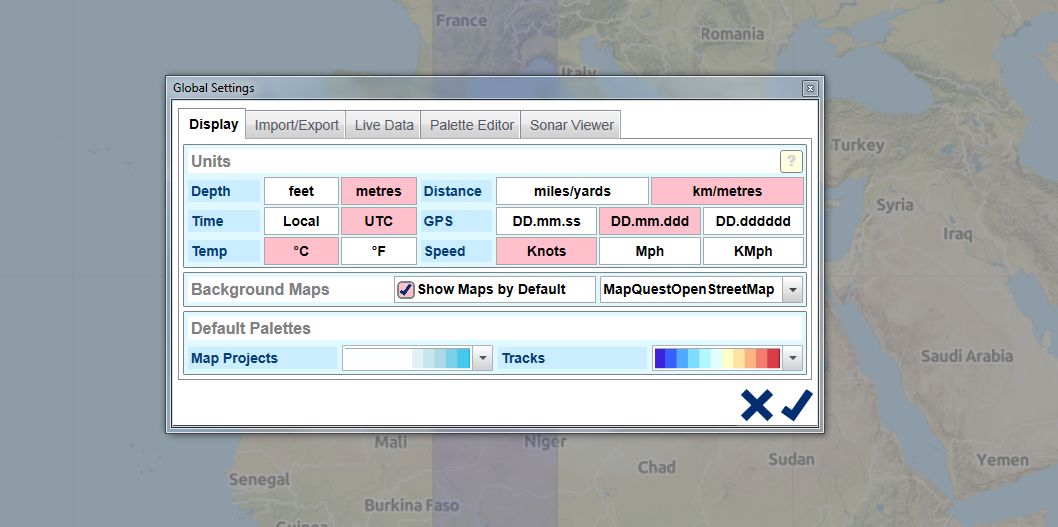Select Local time option
The width and height of the screenshot is (1058, 527).
pyautogui.click(x=301, y=221)
